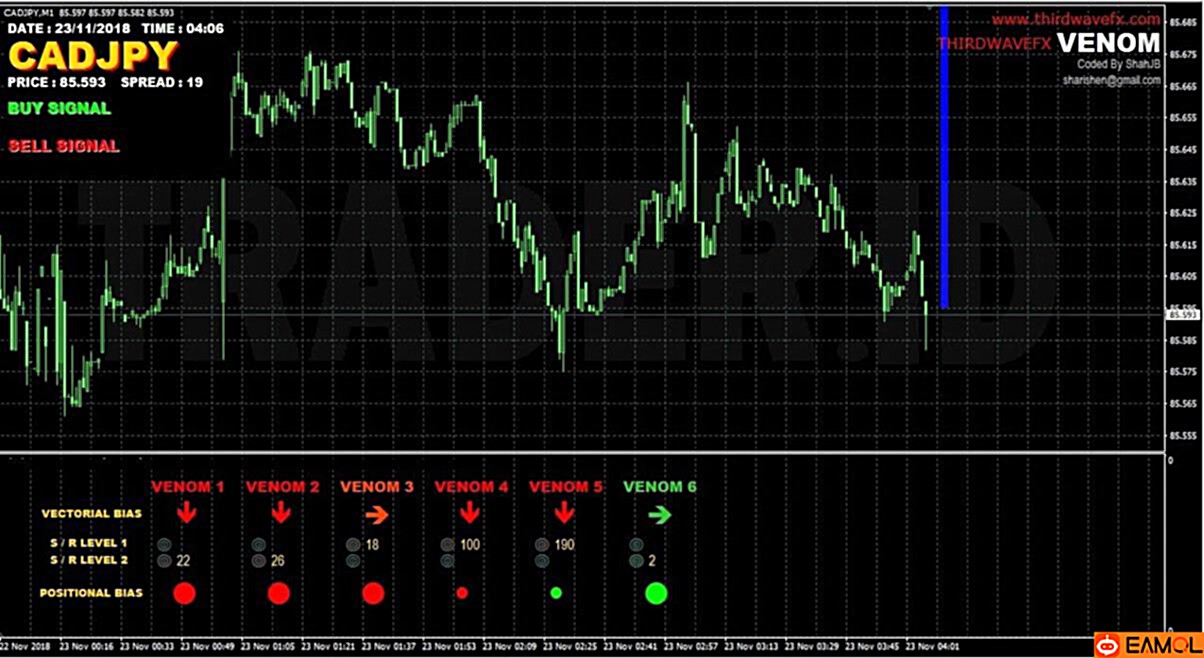
Task: Click the green BUY SIGNAL label
Action: coord(59,109)
